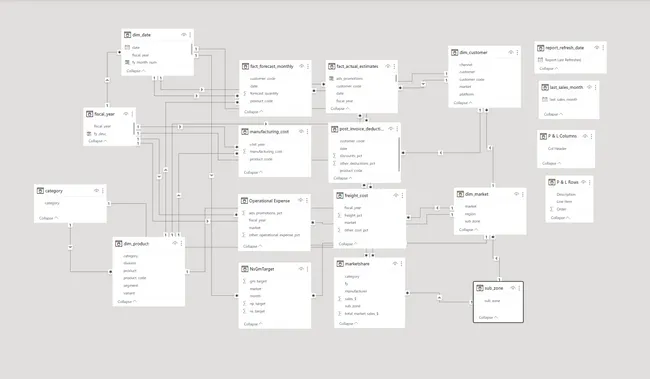Collapse the dim_product table card
The height and width of the screenshot is (379, 650).
[127, 302]
